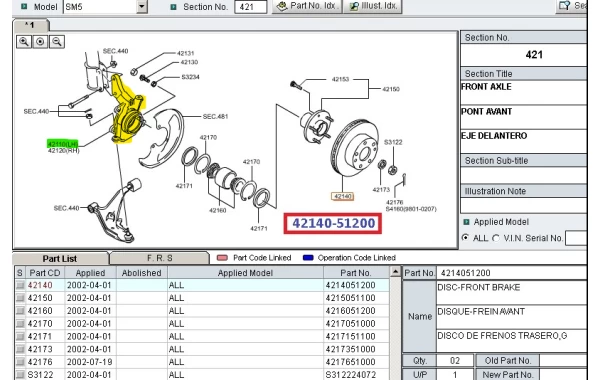
Task: Click the Applied Model green icon
Action: point(466,222)
